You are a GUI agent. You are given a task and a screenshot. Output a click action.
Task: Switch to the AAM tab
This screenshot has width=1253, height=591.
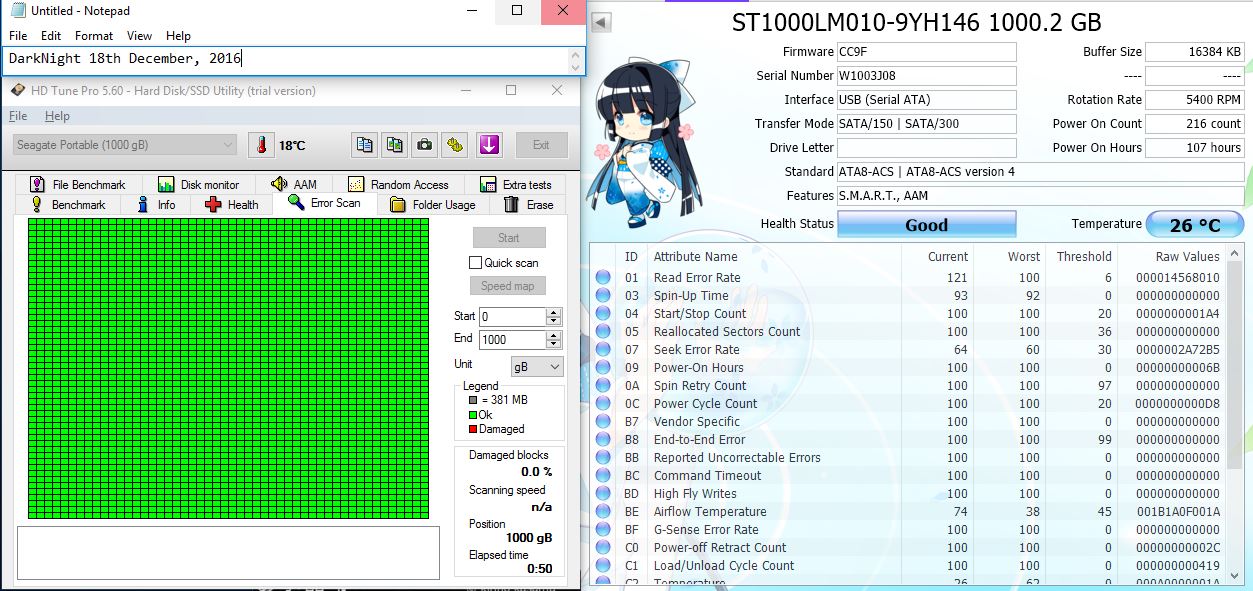pyautogui.click(x=293, y=184)
